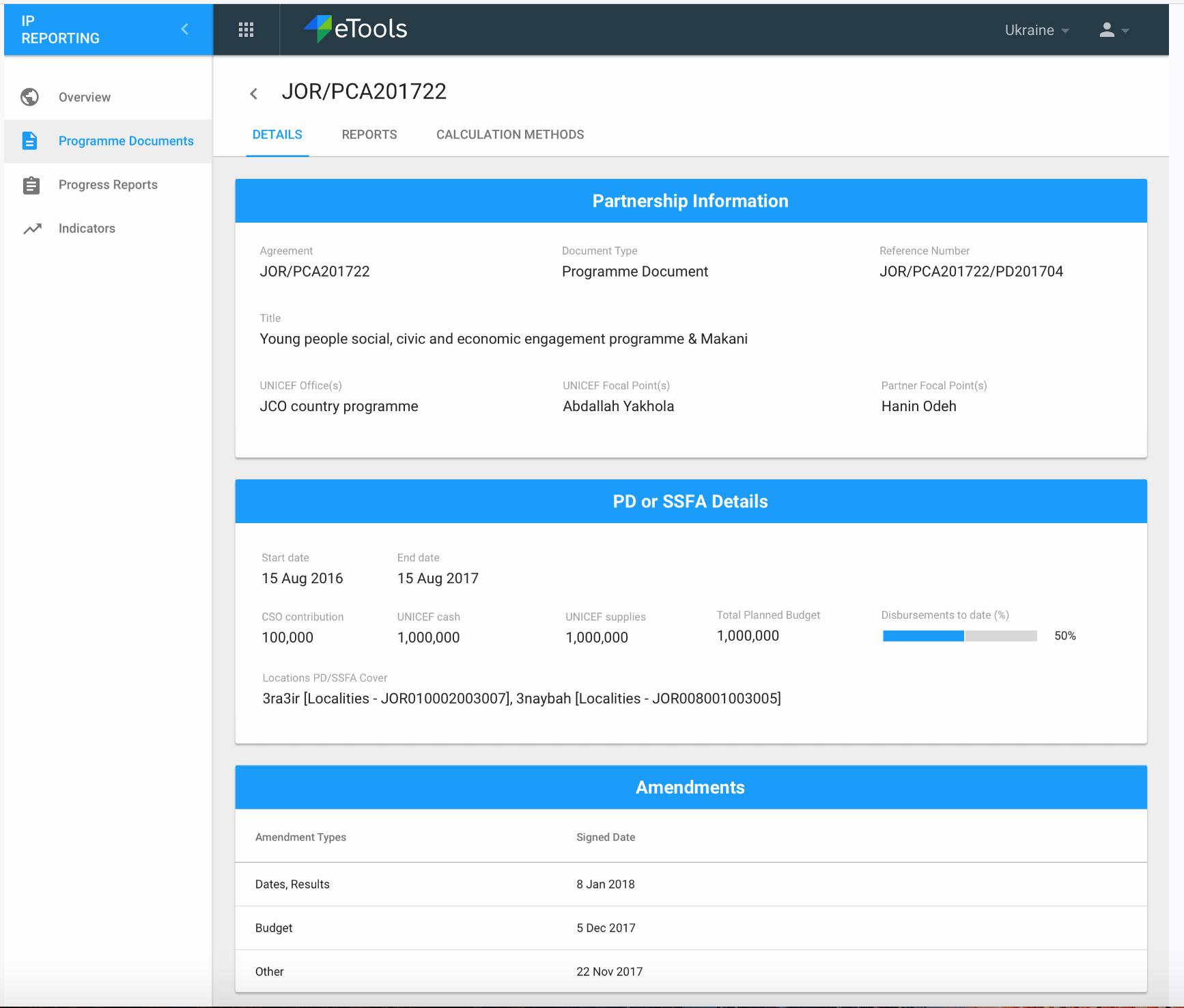Open the CALCULATION METHODS tab

click(509, 135)
